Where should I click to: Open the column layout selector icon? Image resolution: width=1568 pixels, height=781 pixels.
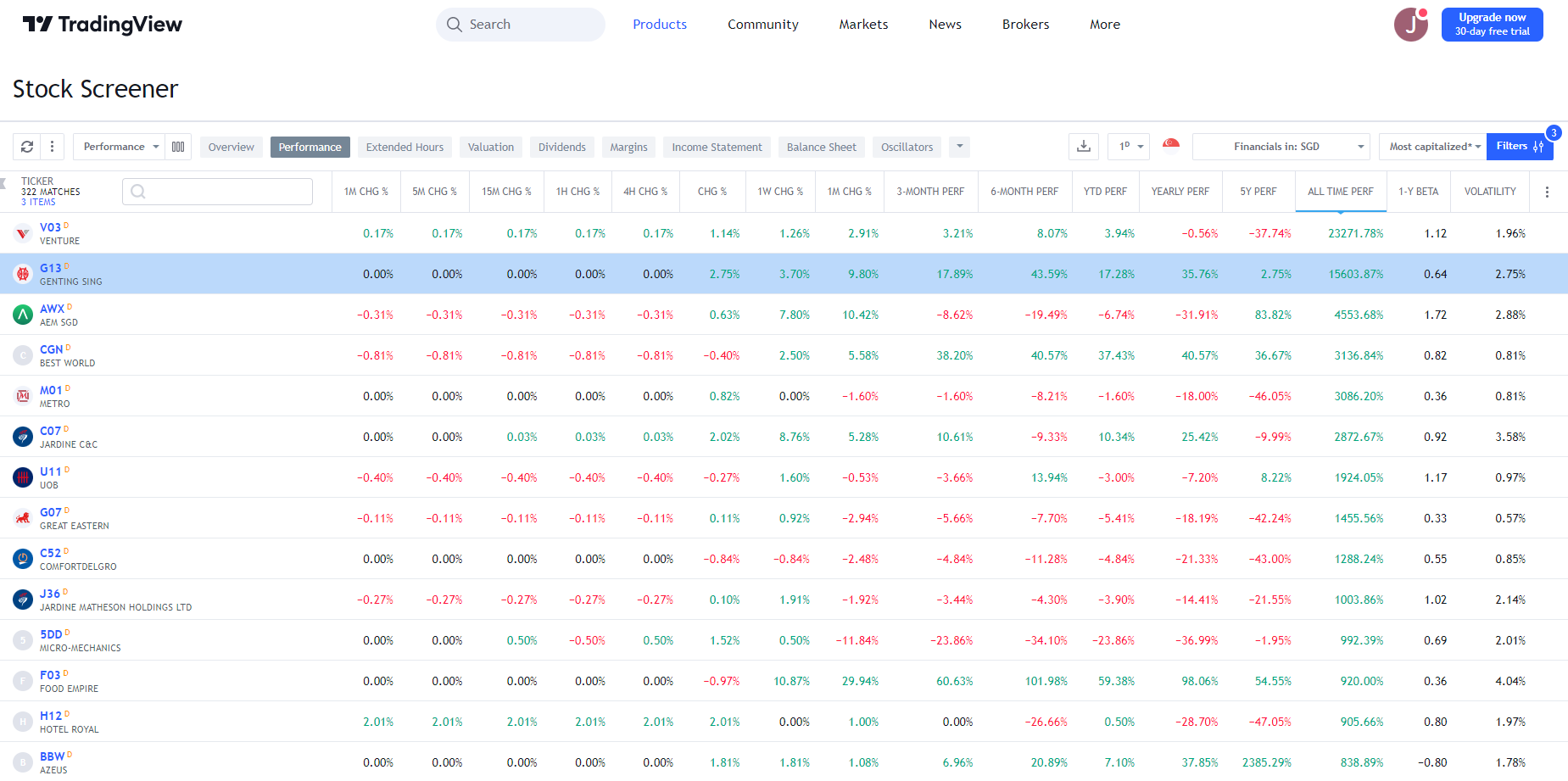click(178, 146)
